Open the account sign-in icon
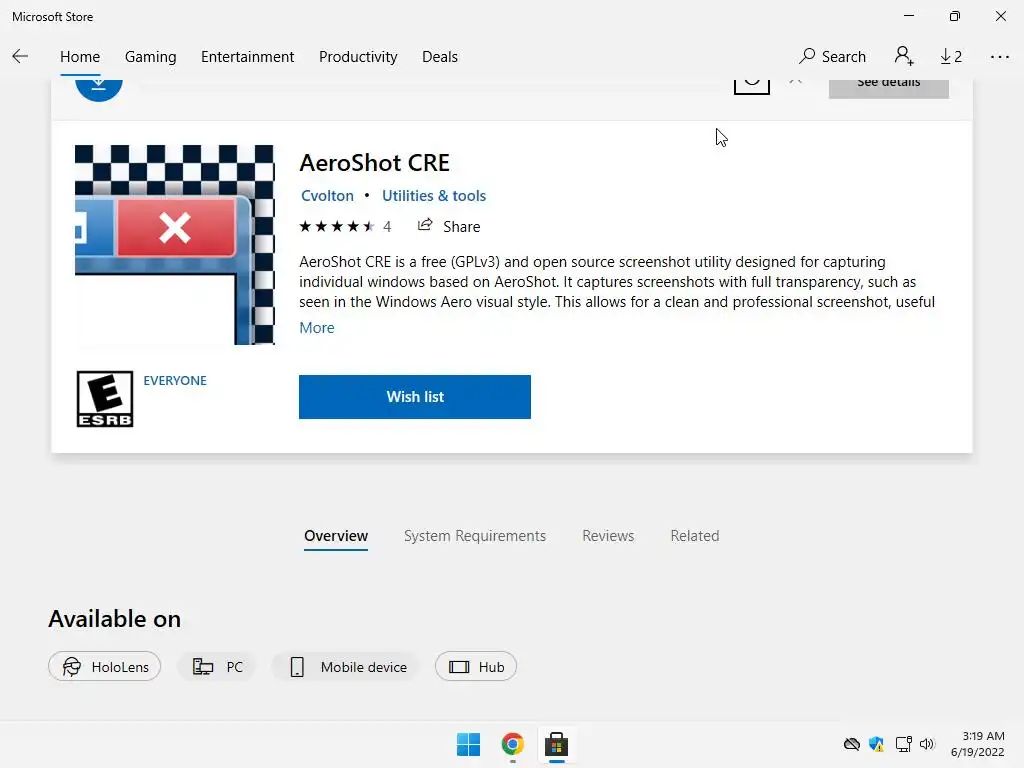The width and height of the screenshot is (1024, 768). coord(904,56)
